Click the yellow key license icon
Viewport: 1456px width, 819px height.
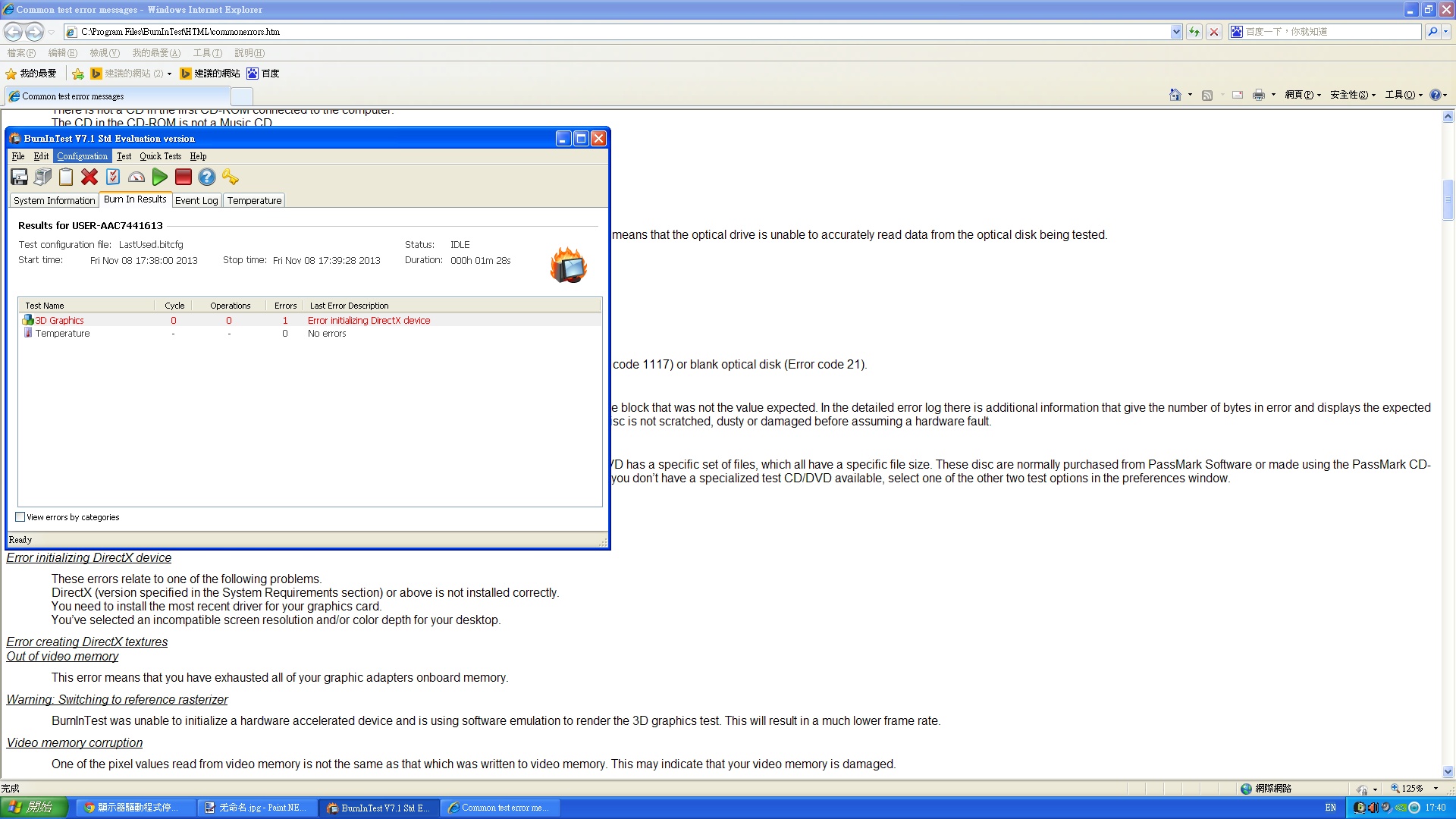coord(231,177)
